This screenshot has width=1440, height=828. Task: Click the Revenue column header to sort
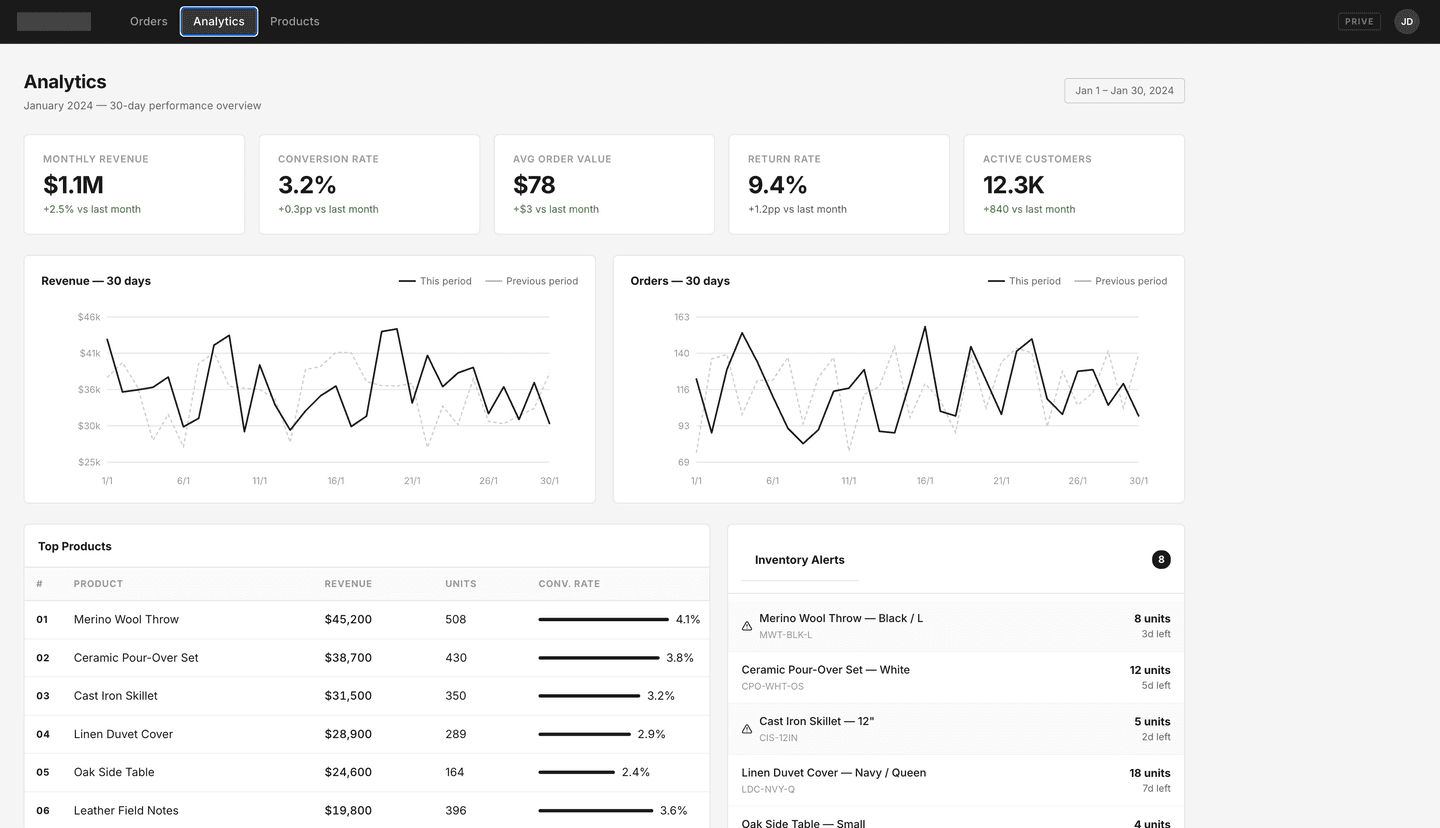click(x=348, y=583)
